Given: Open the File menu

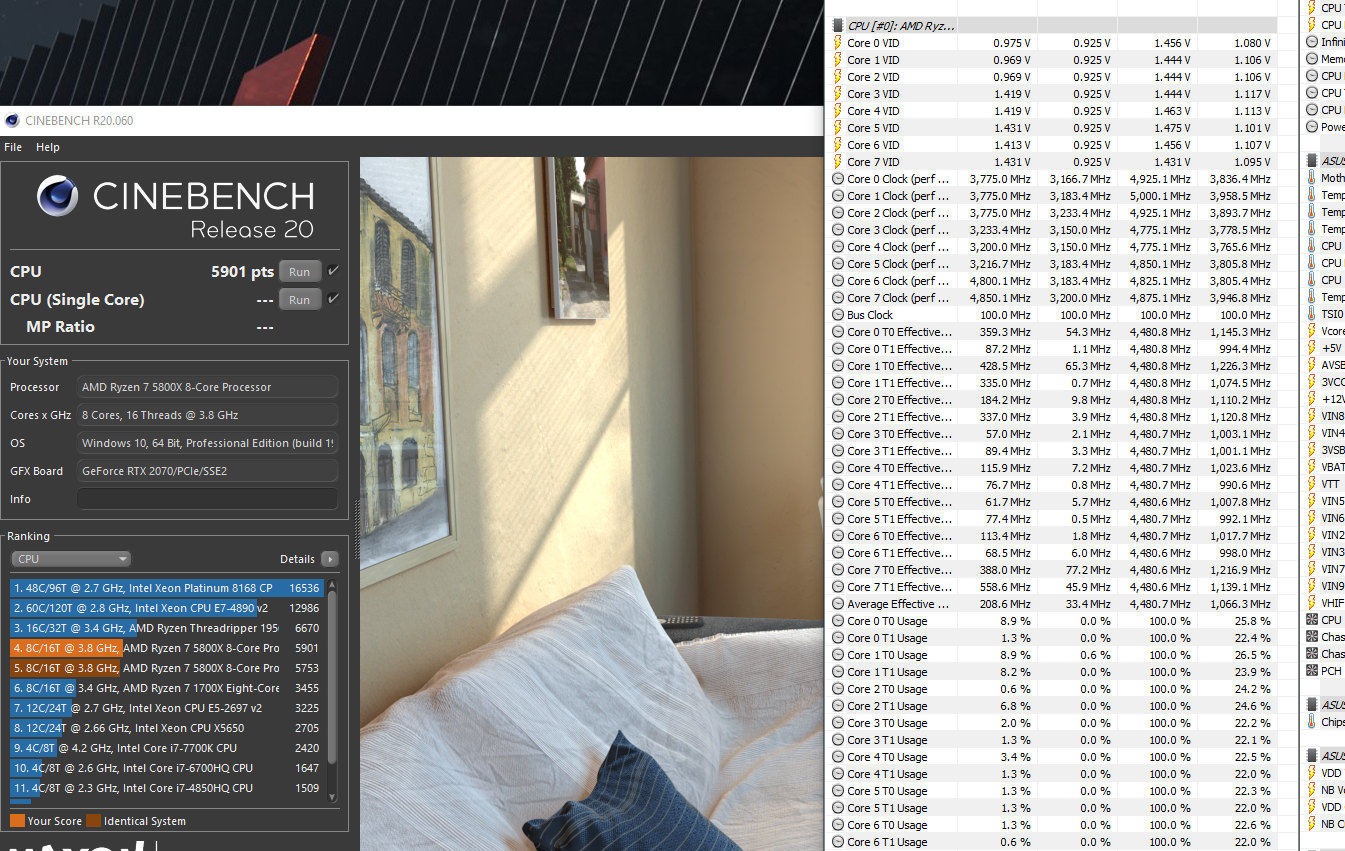Looking at the screenshot, I should tap(13, 147).
